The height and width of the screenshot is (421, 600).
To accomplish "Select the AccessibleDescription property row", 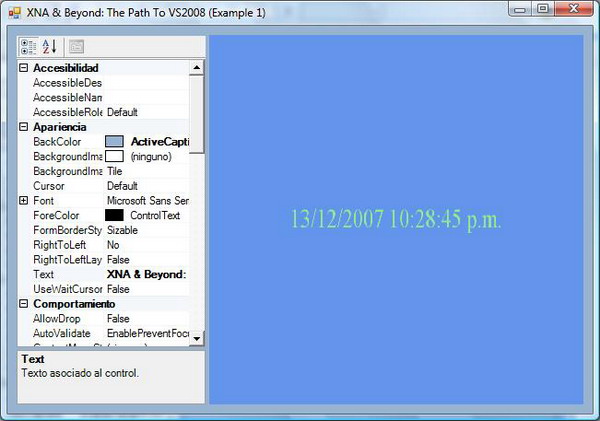I will pos(103,83).
